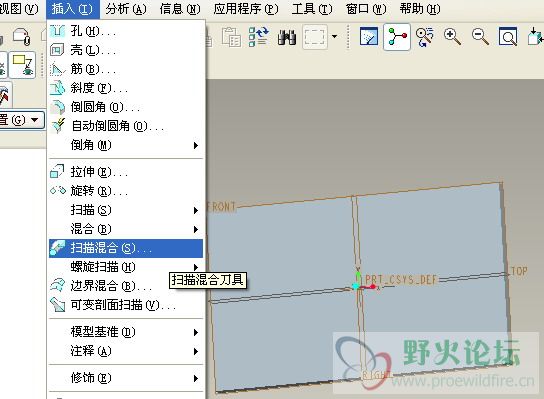Expand the 倒角(M) submenu
Viewport: 544px width, 399px height.
coord(126,145)
